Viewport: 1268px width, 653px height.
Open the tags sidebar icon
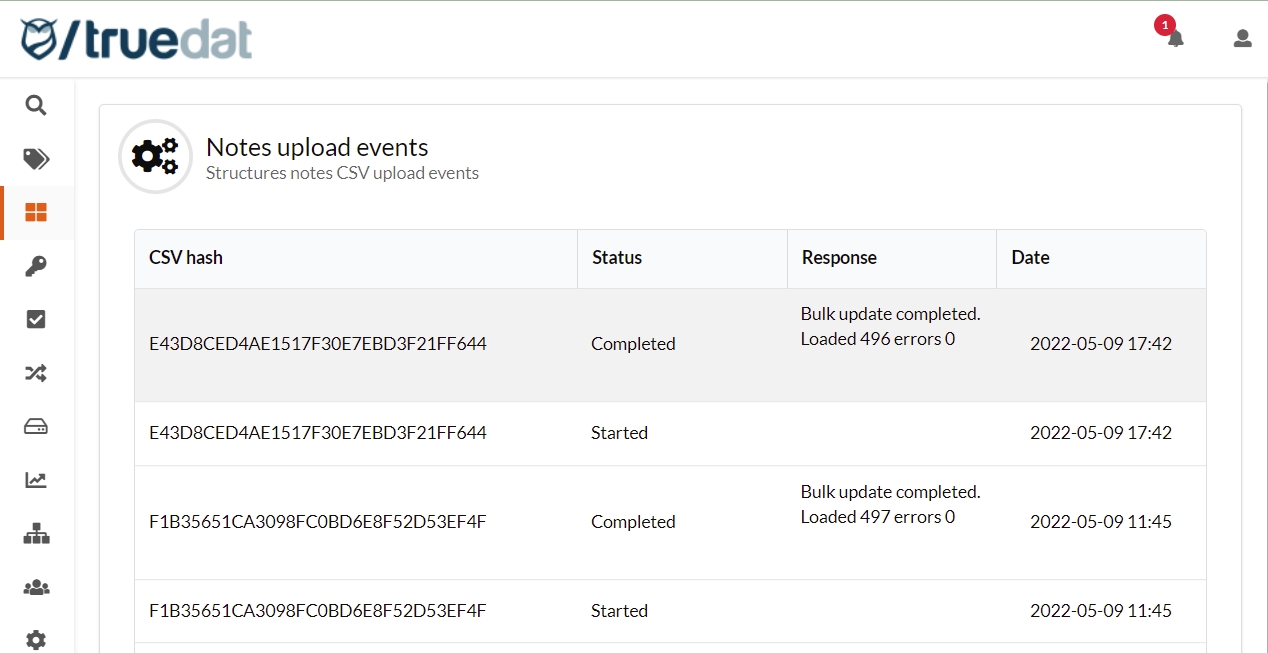pos(36,159)
